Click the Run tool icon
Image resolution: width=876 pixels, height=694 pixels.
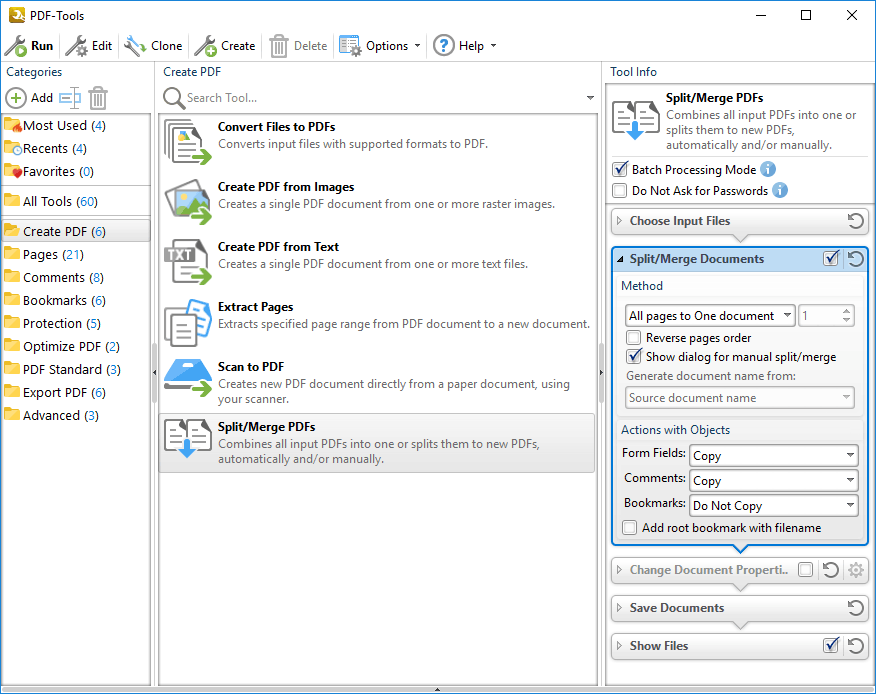(x=16, y=46)
